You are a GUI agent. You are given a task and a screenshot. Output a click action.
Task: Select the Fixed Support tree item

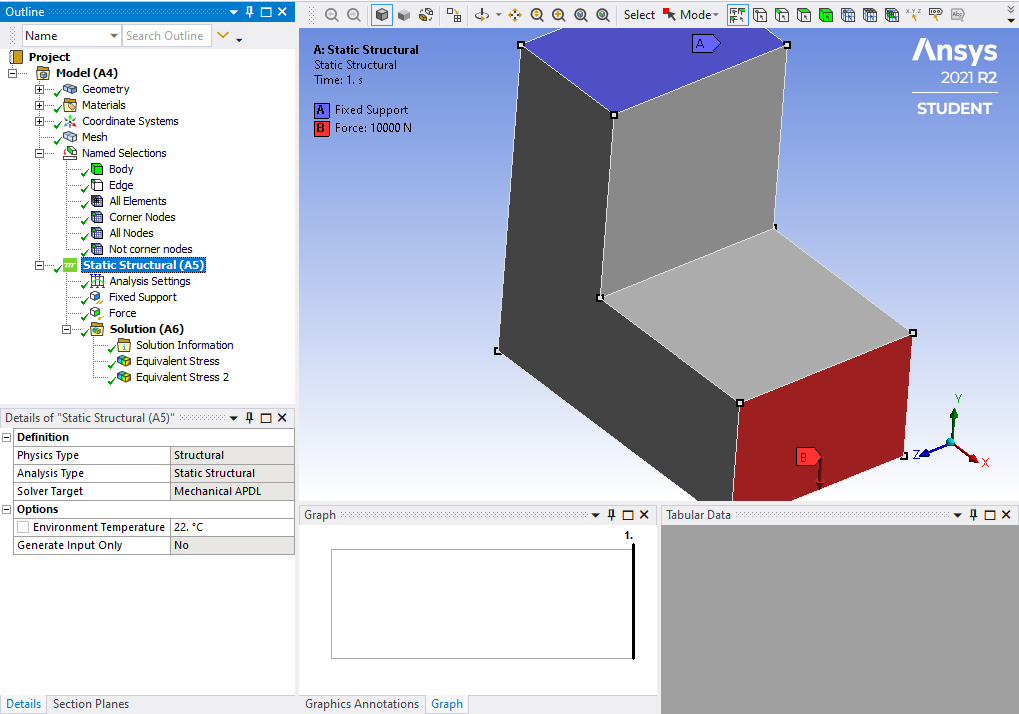point(142,297)
